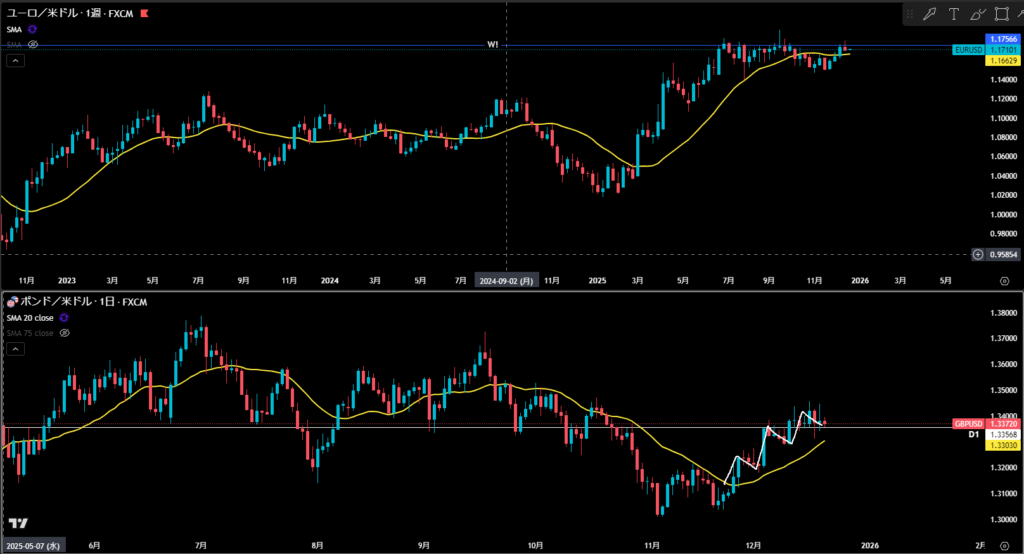Click the plus icon beside 0.95854 price
This screenshot has width=1024, height=554.
977,254
